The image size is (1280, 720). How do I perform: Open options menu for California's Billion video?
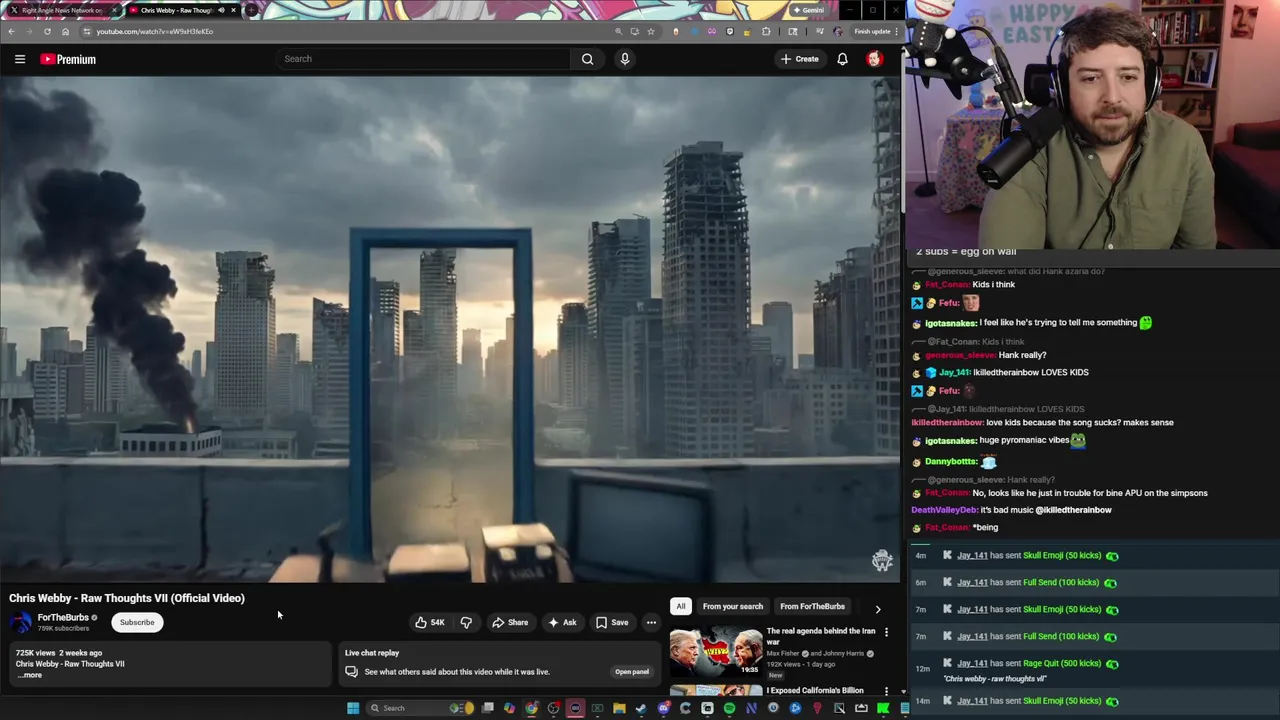tap(886, 691)
